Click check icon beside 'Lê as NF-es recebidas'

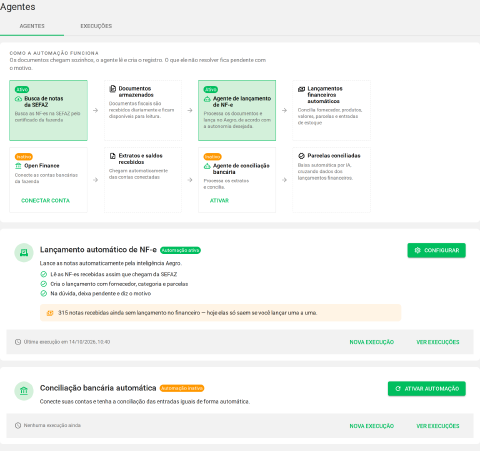44,274
